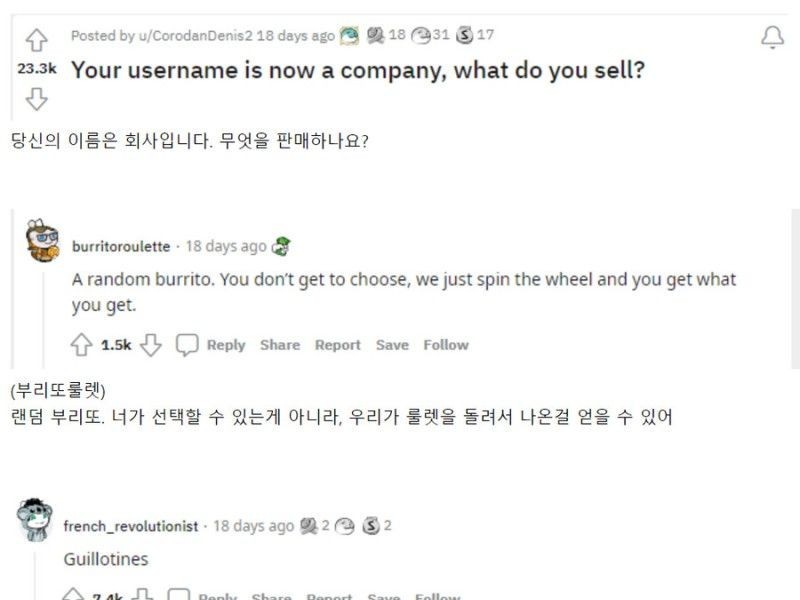800x600 pixels.
Task: Click the award badge beside burritoroulette's timestamp
Action: click(x=282, y=246)
